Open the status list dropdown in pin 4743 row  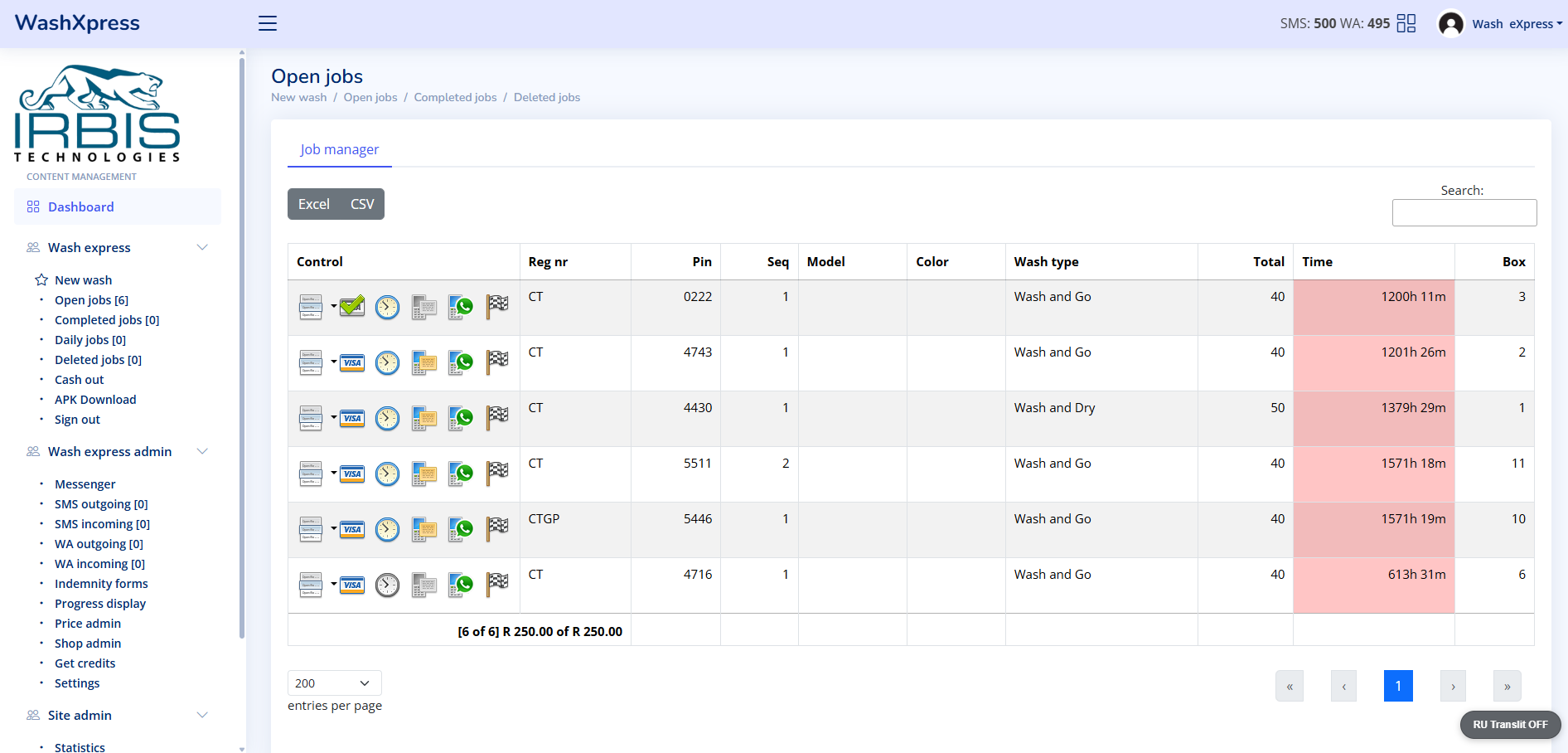click(317, 362)
